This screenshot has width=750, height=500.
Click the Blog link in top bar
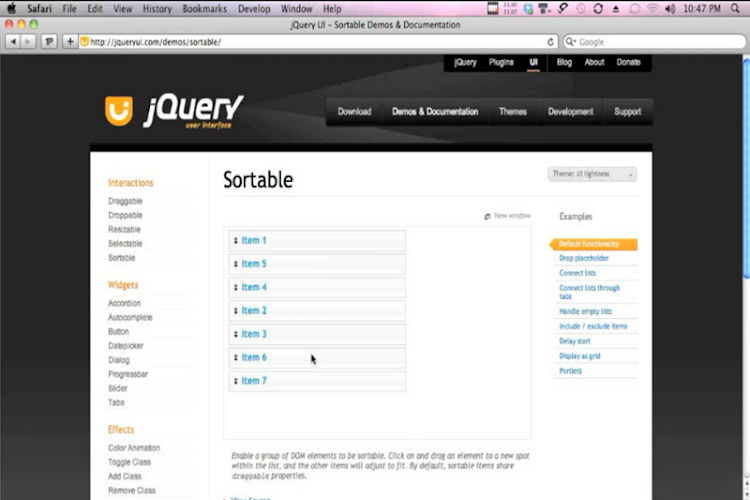(564, 62)
